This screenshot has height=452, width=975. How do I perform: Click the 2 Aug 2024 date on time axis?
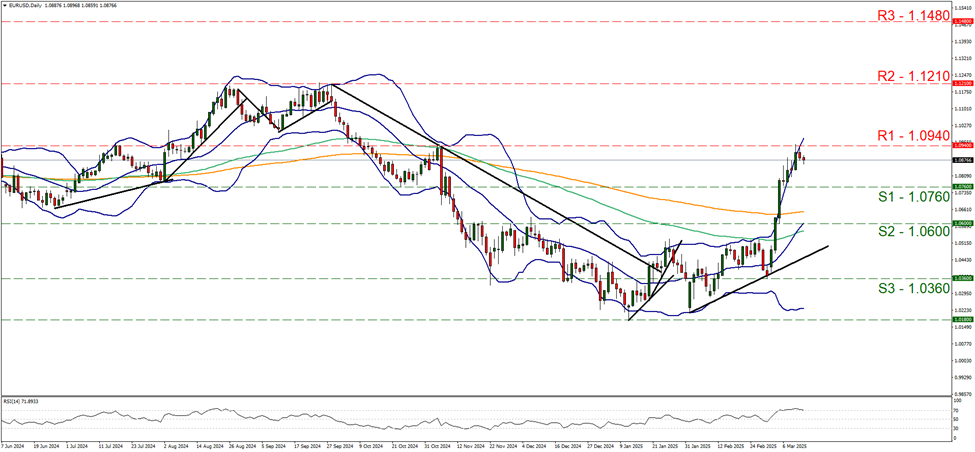(x=174, y=446)
